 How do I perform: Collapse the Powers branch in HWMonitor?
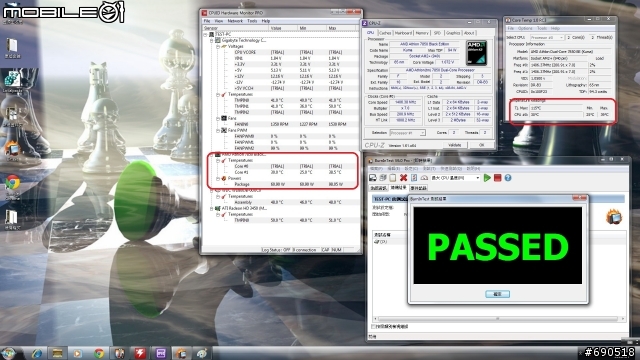[x=218, y=178]
